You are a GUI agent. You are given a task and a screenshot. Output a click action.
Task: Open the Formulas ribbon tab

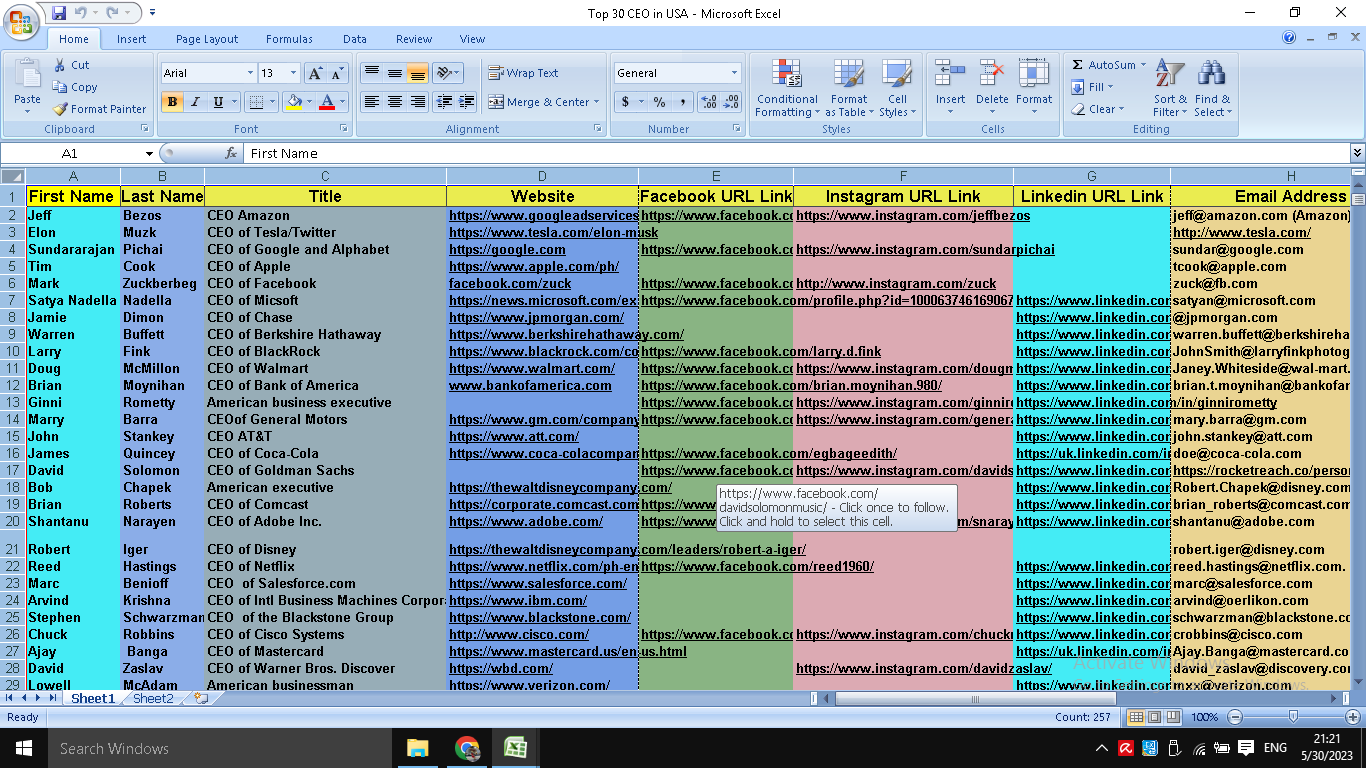click(289, 39)
